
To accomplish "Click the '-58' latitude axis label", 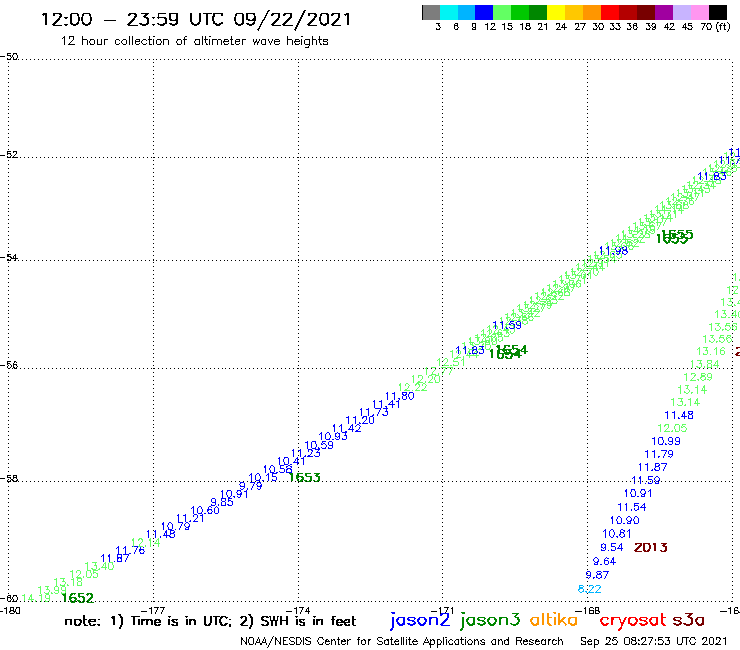I will 9,479.
